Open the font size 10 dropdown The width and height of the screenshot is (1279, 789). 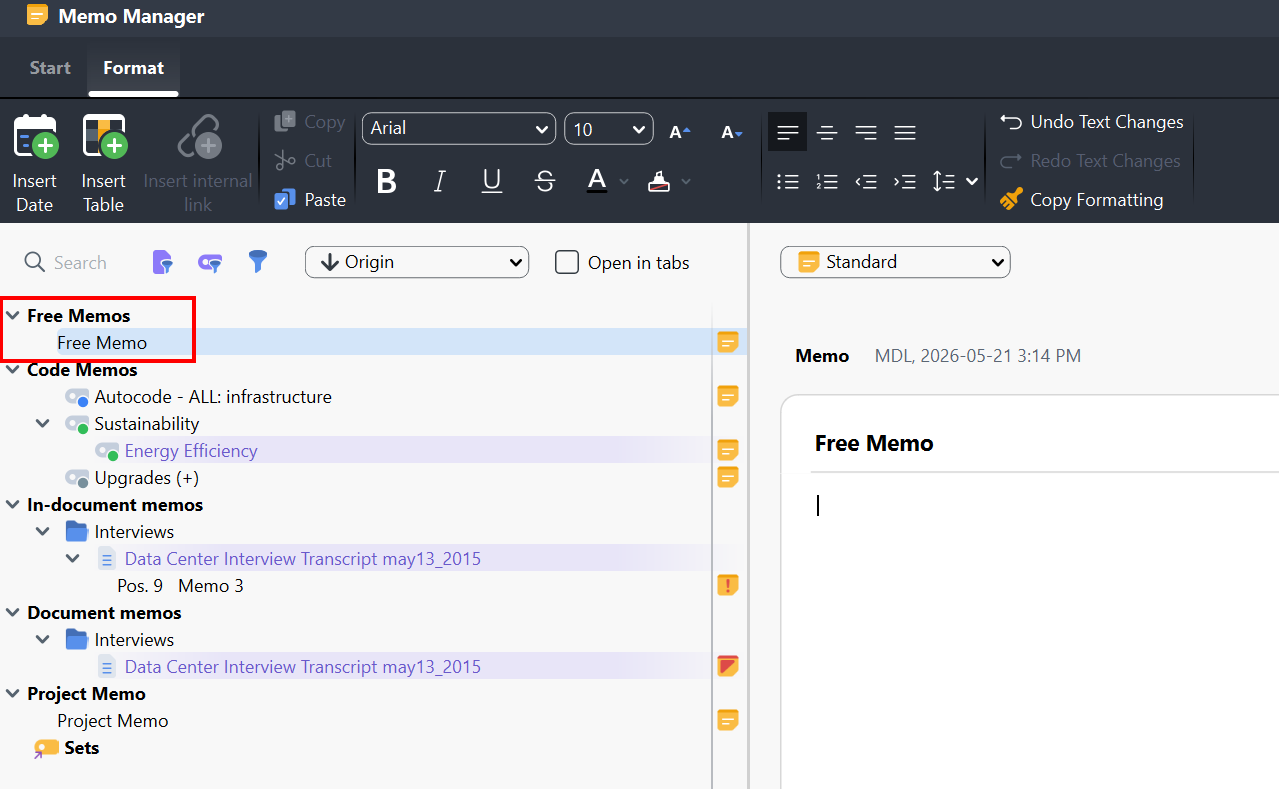609,129
